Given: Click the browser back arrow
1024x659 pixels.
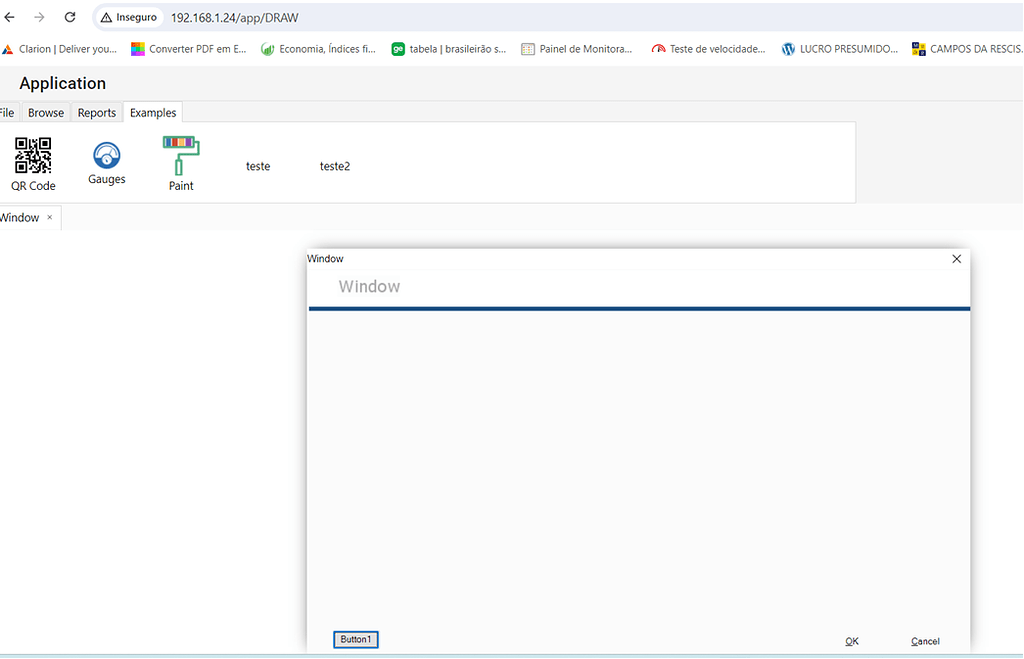Looking at the screenshot, I should coord(10,17).
